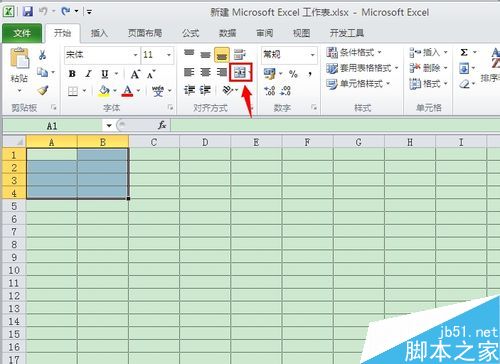Click the 文 phonetic guide icon
The height and width of the screenshot is (364, 500).
[158, 91]
